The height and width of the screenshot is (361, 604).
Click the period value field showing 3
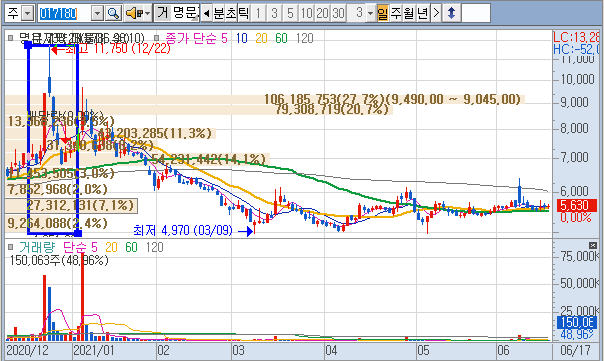[x=356, y=13]
